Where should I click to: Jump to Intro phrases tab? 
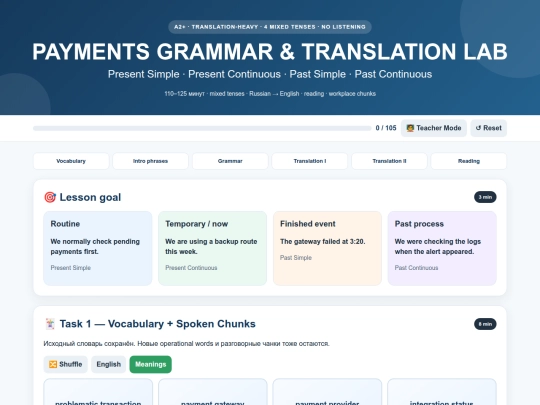coord(150,161)
